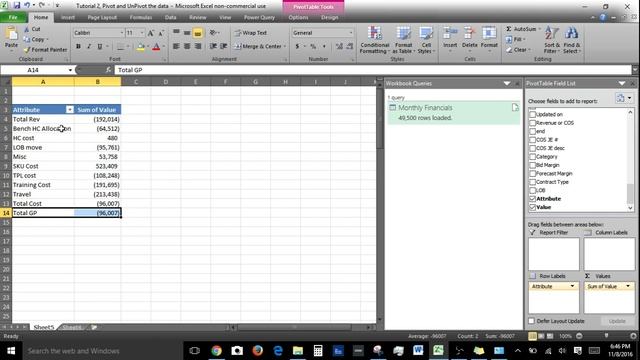Switch to the Page Layout tab
640x360 pixels.
pos(102,18)
